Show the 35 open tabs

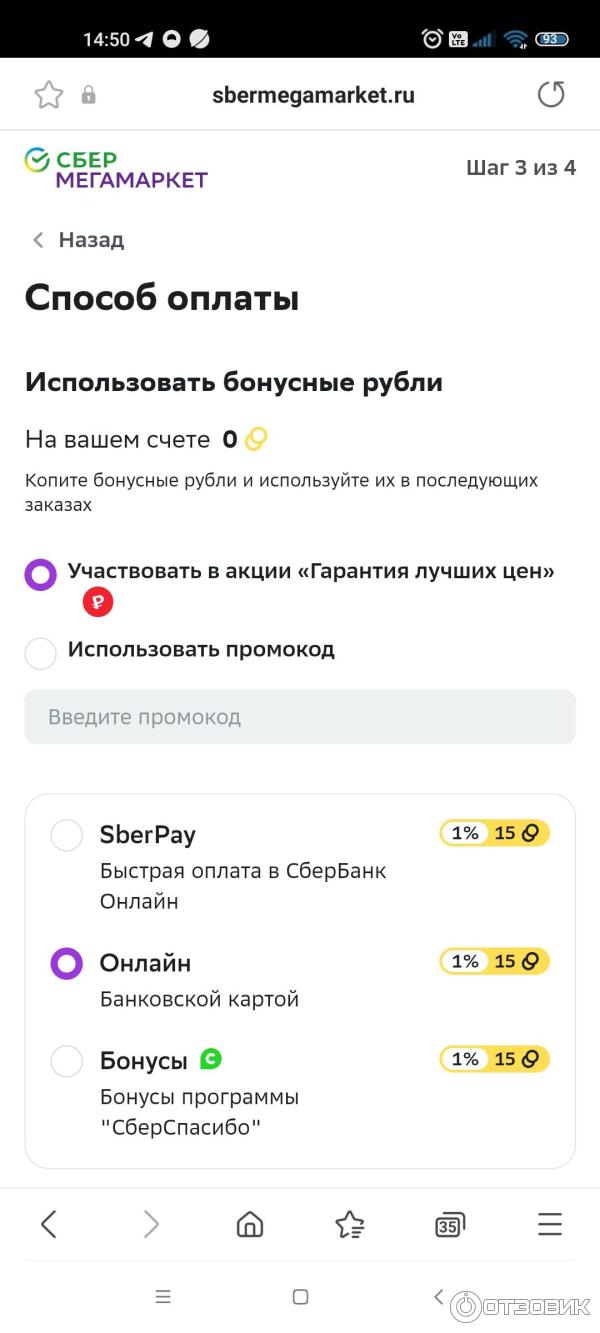click(450, 1224)
